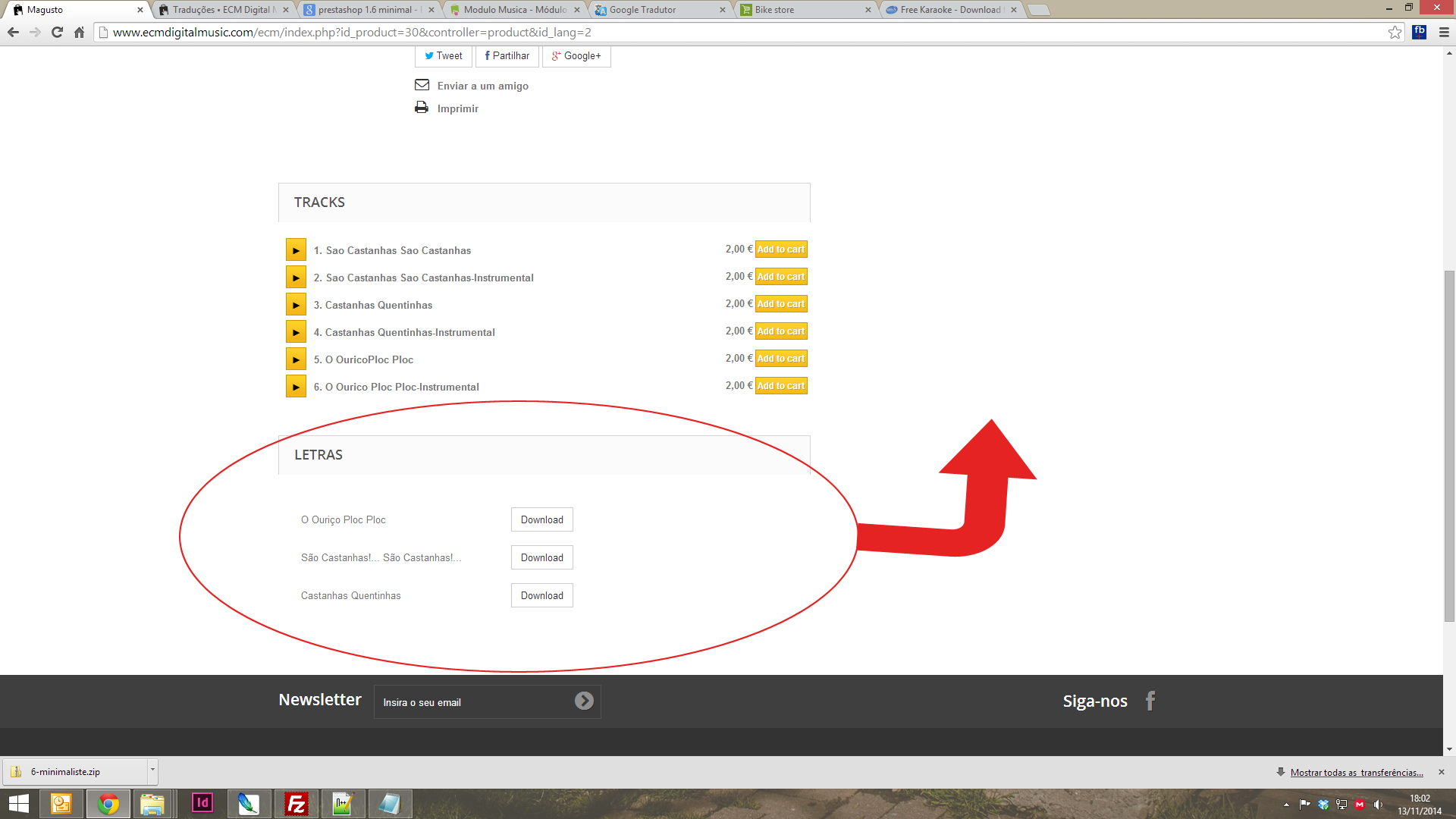
Task: Click the Enviar a um amigo envelope icon
Action: pos(422,85)
